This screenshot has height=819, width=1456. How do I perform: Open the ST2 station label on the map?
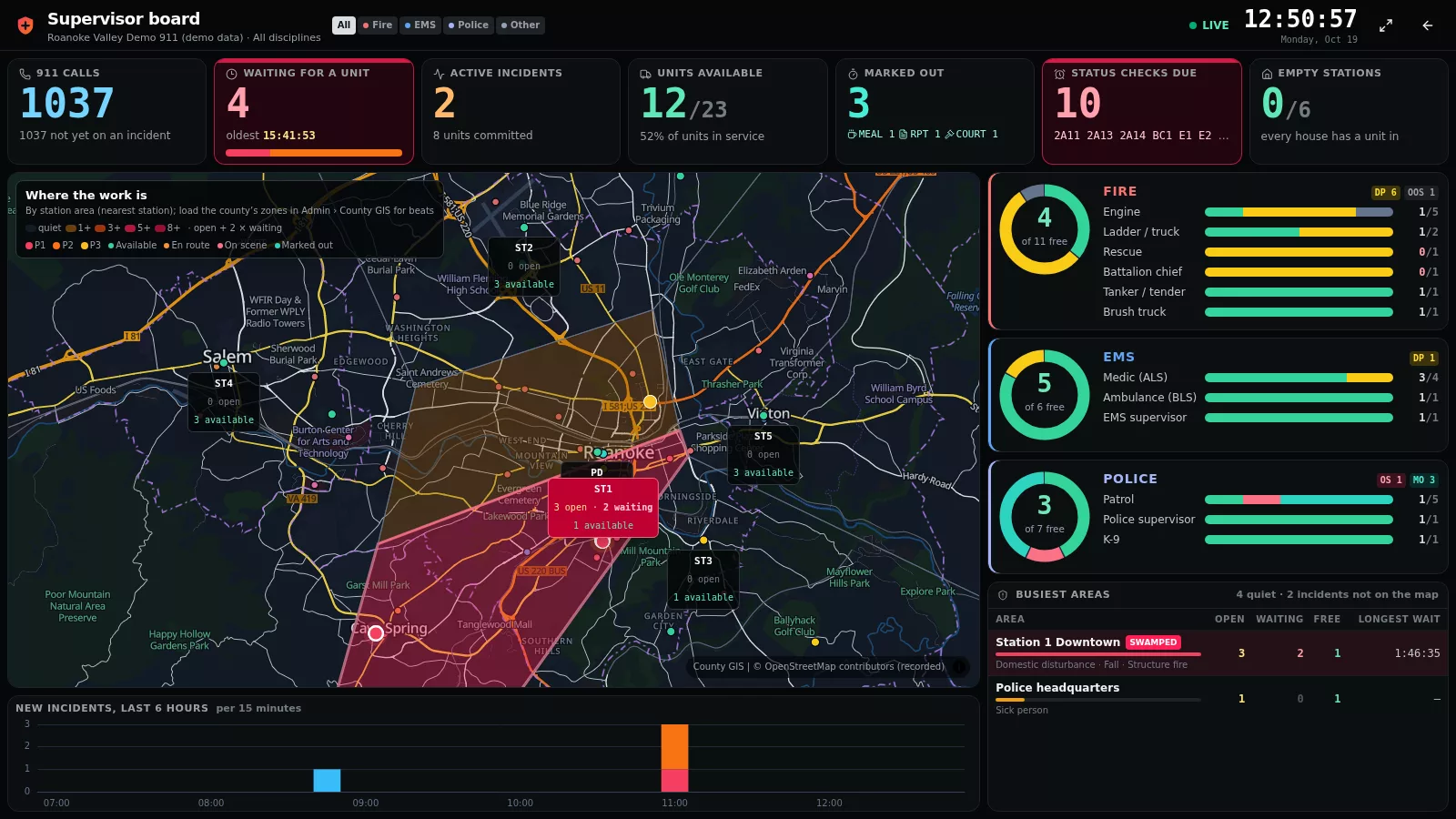pos(524,266)
